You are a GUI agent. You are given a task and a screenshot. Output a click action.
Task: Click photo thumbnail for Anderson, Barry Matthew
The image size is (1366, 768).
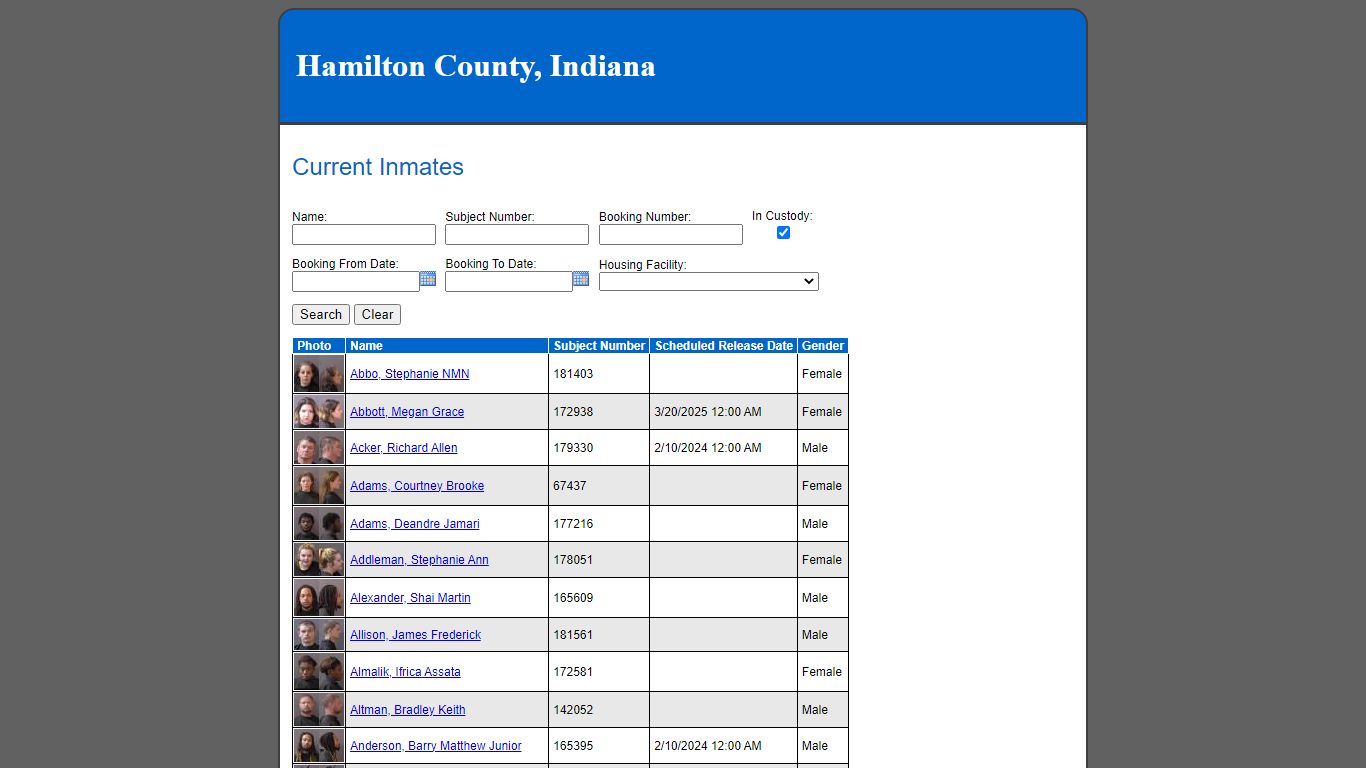click(x=319, y=746)
